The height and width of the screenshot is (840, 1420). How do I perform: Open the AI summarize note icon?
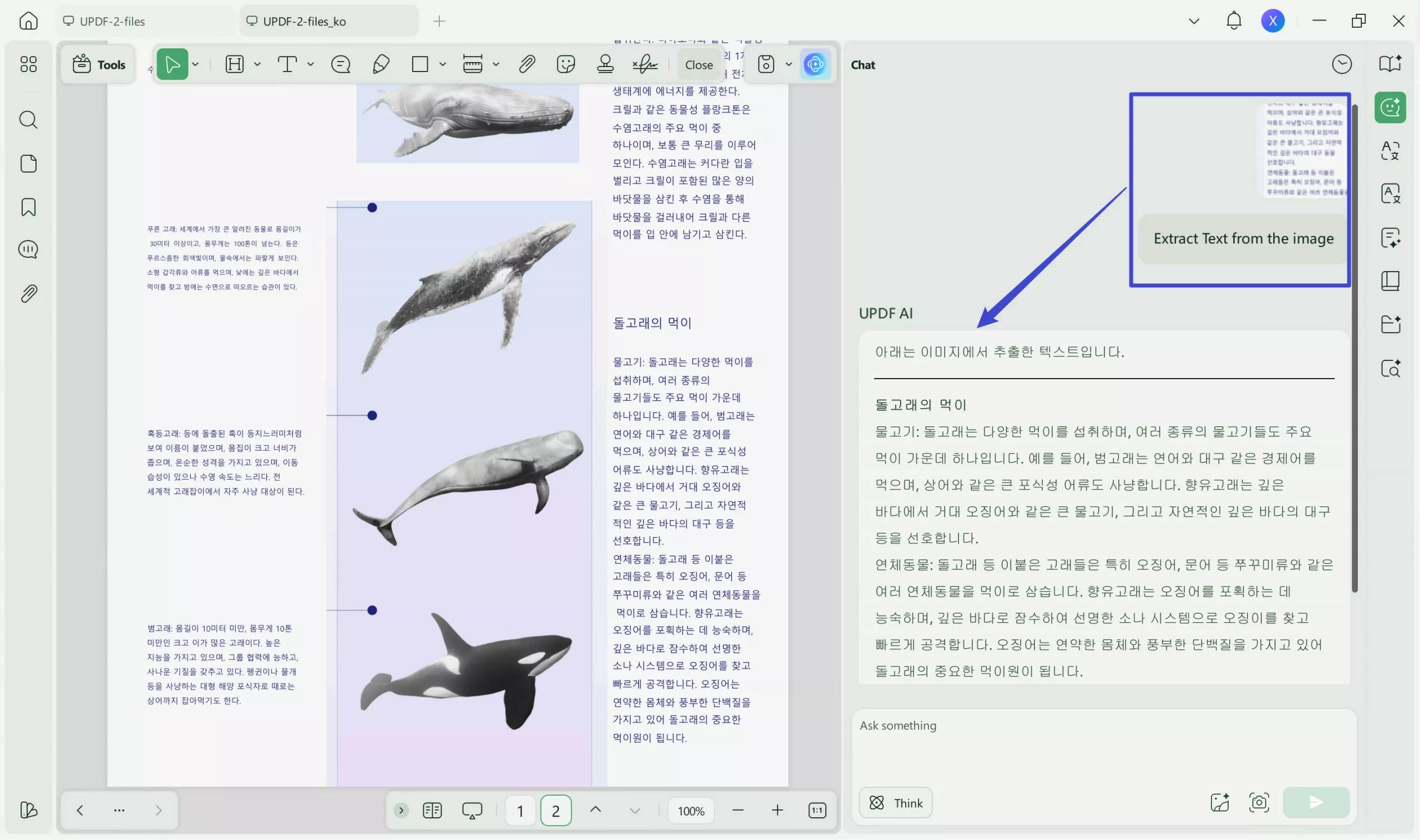click(x=1390, y=238)
